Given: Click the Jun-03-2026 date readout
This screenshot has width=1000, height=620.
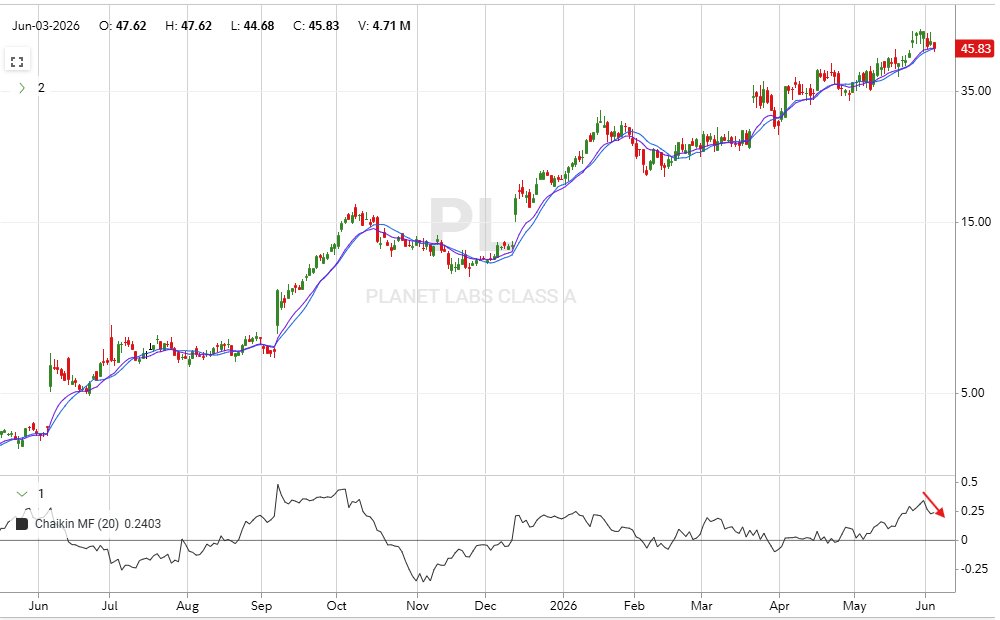Looking at the screenshot, I should tap(46, 26).
